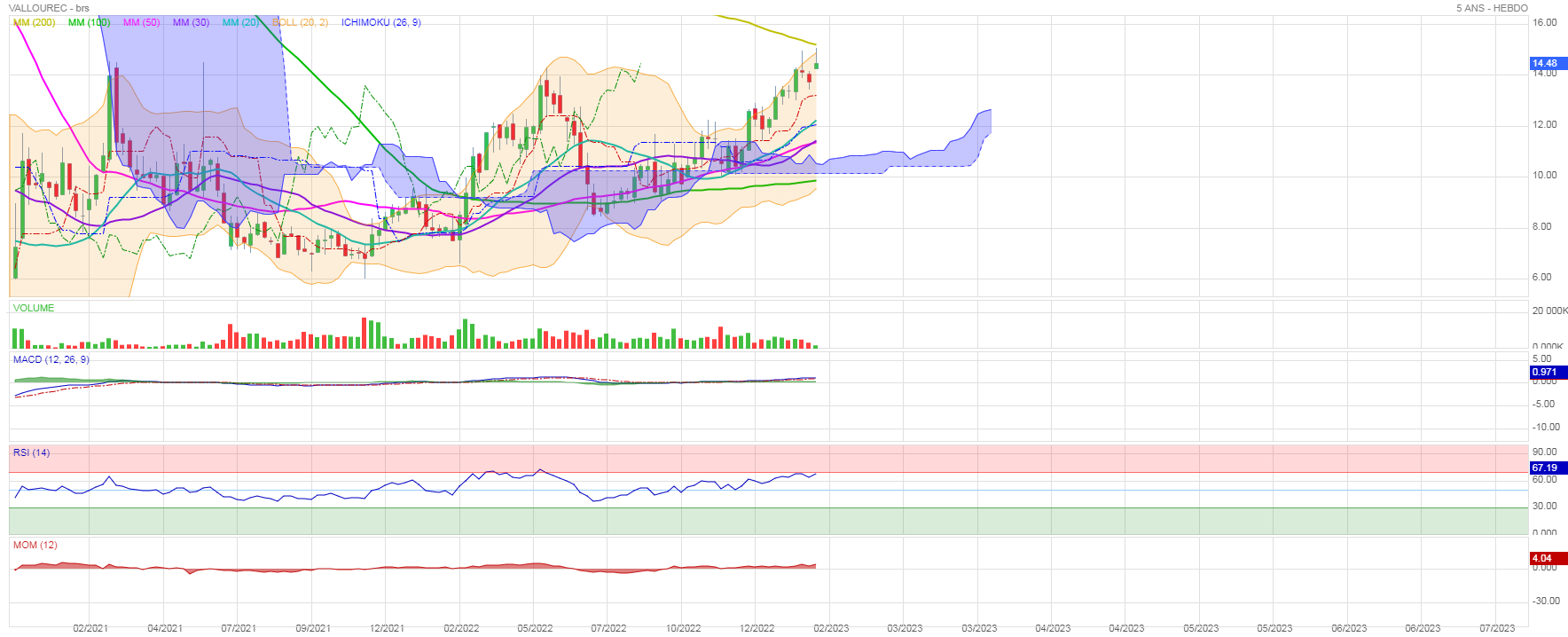Click the -30.00 momentum axis label

click(x=1547, y=601)
